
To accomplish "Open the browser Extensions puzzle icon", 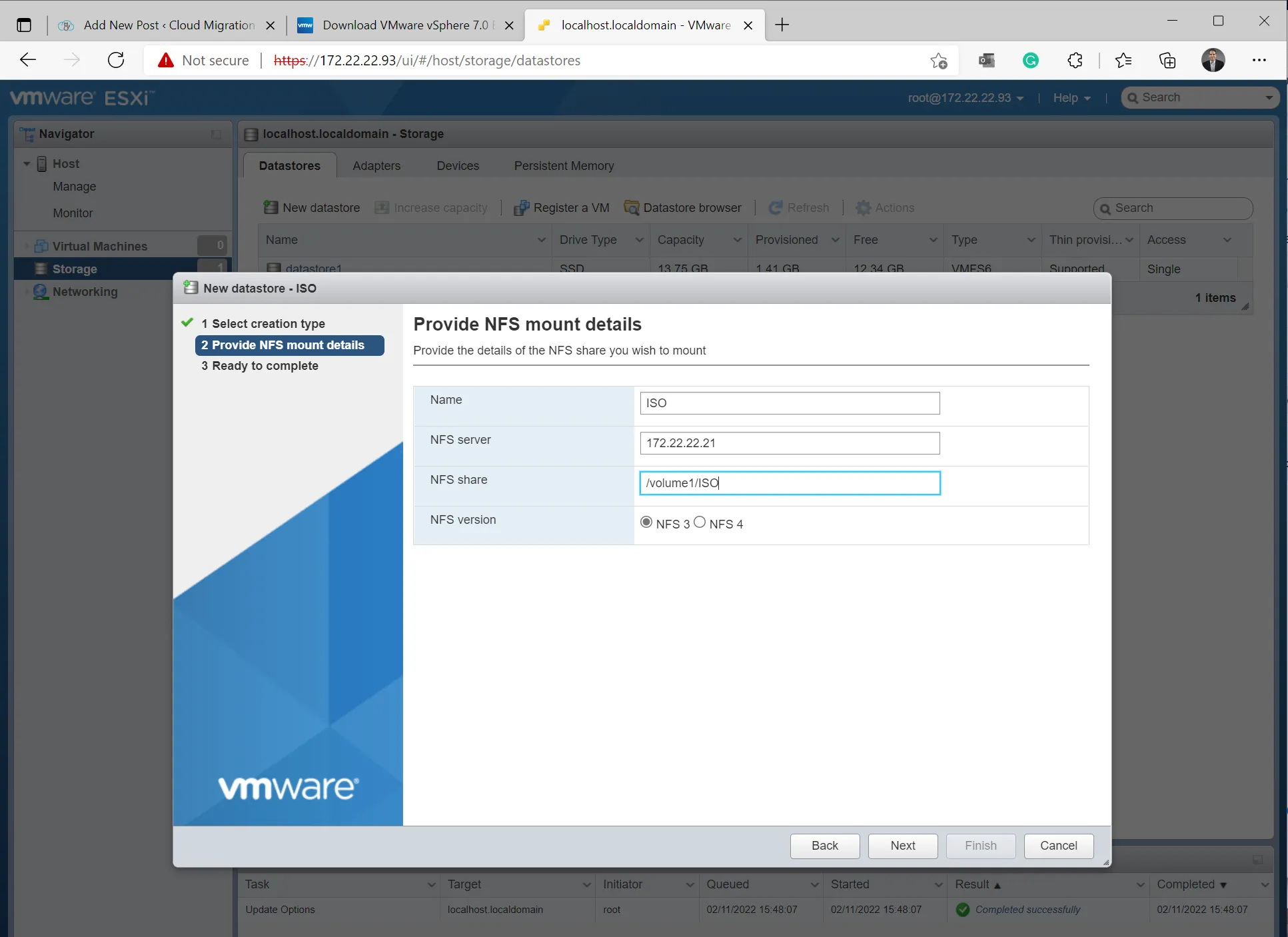I will pos(1075,61).
